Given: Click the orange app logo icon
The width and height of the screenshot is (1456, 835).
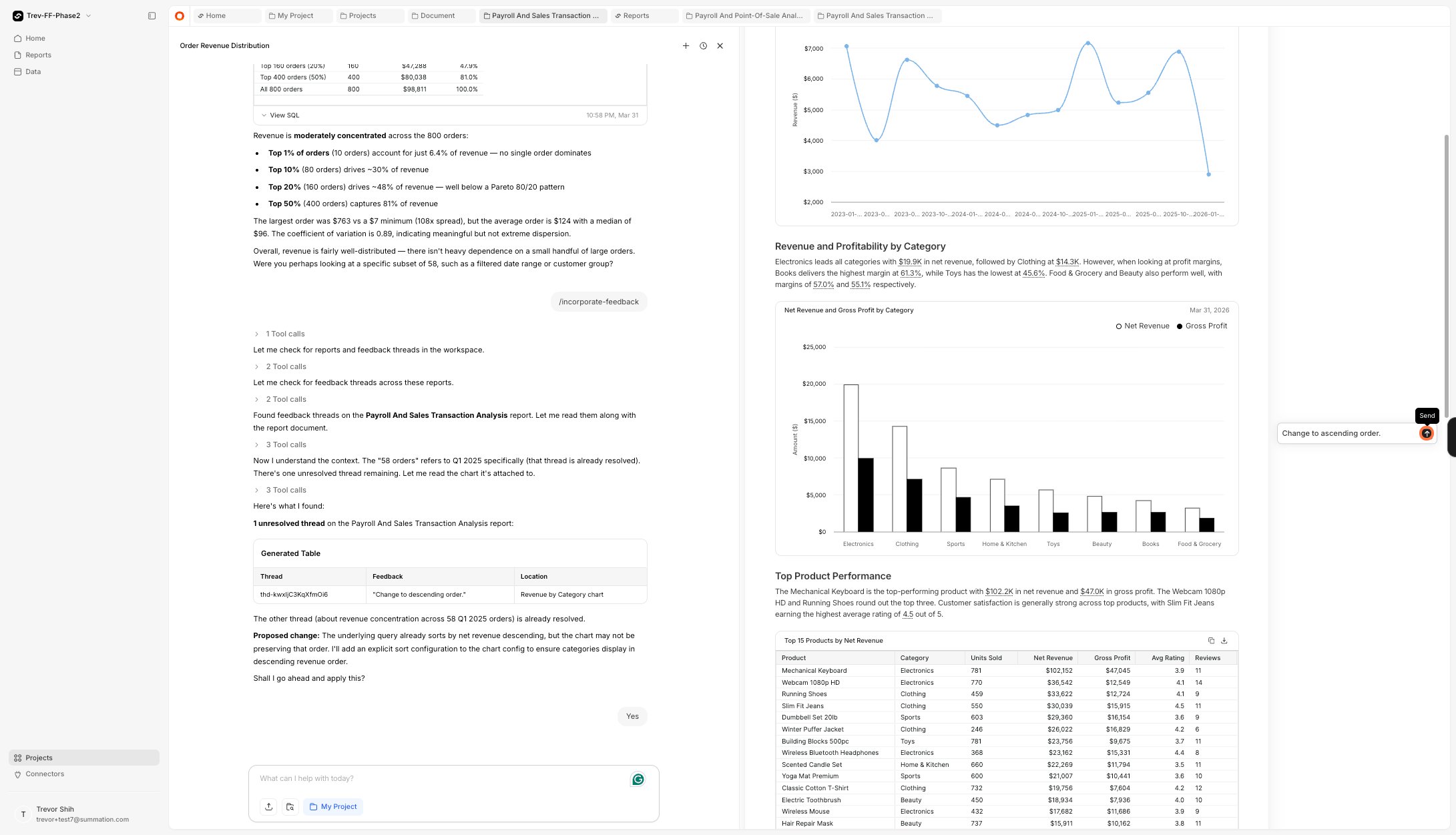Looking at the screenshot, I should [180, 15].
